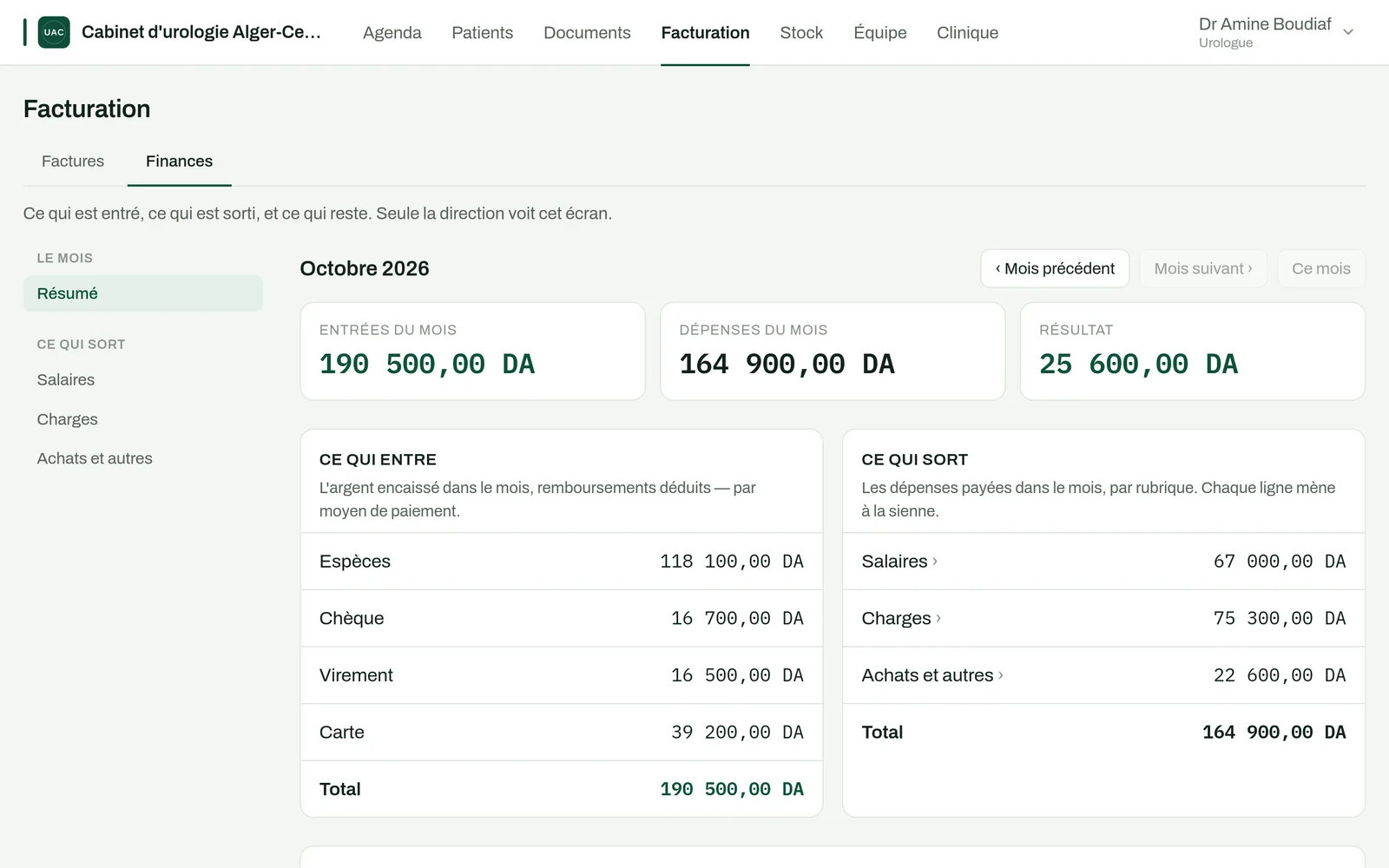The height and width of the screenshot is (868, 1389).
Task: Click the Entrées du mois amount 190 500,00 DA
Action: tap(427, 364)
